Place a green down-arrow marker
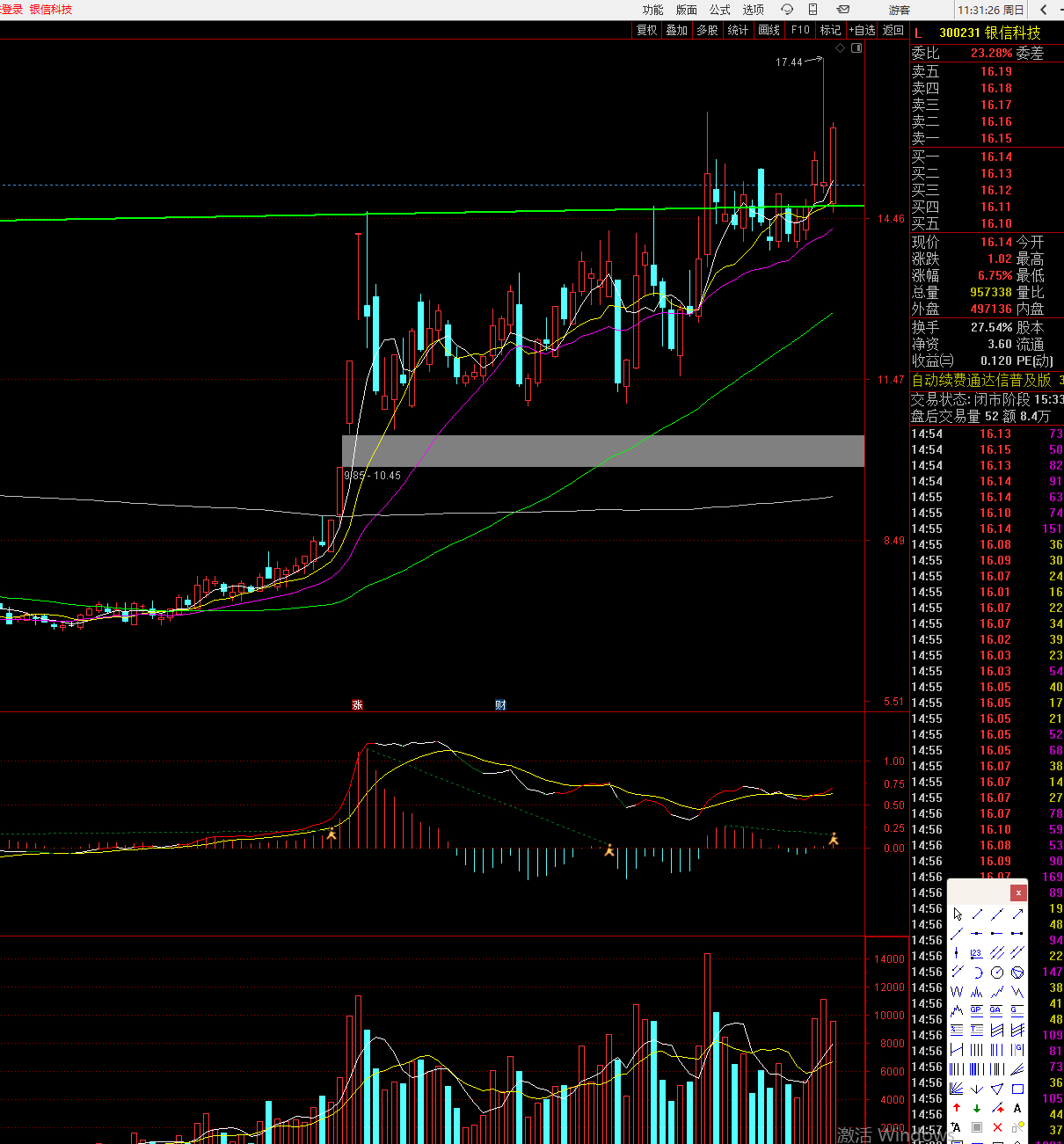This screenshot has width=1064, height=1144. pos(977,1108)
